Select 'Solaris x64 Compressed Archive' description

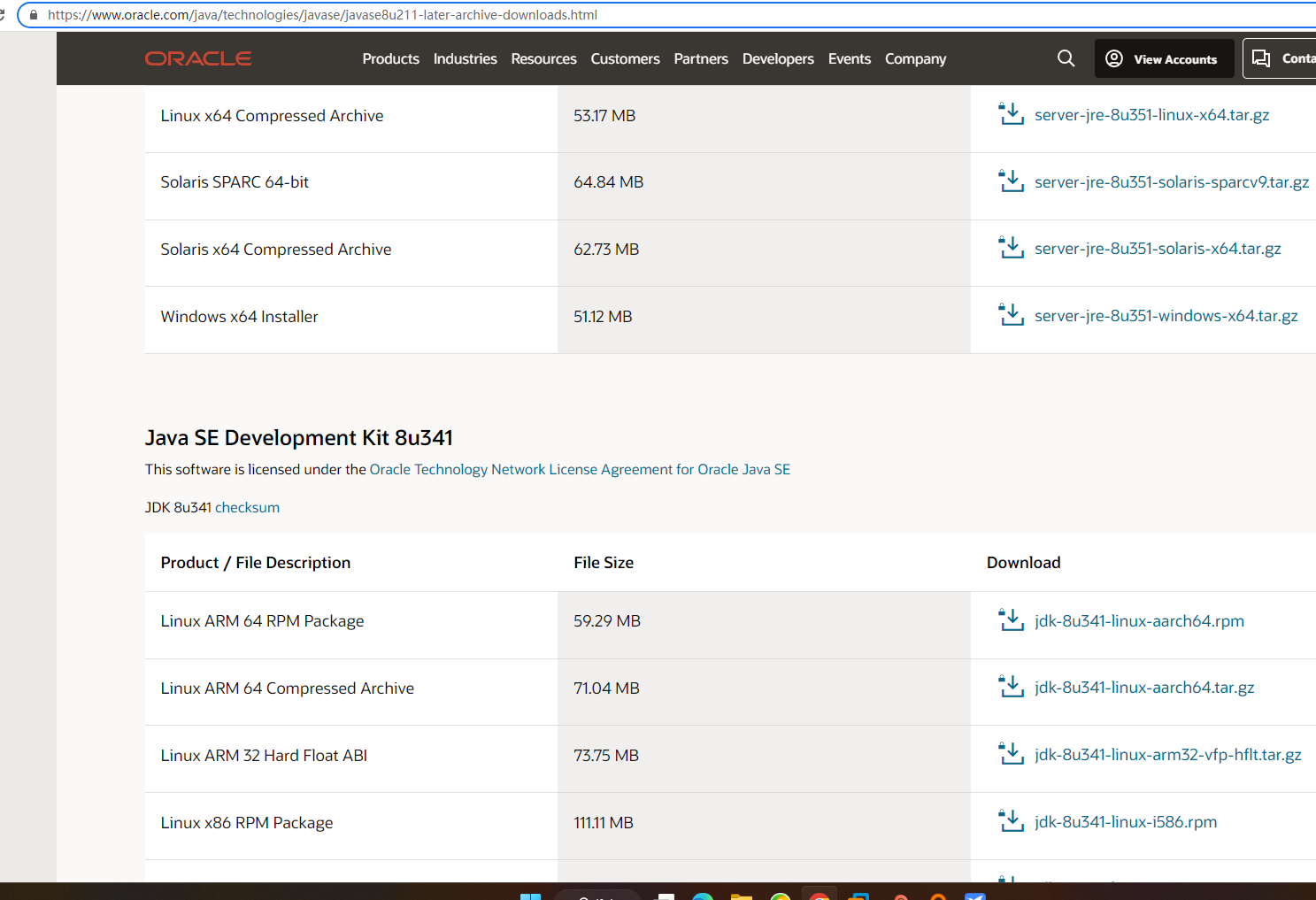[275, 250]
